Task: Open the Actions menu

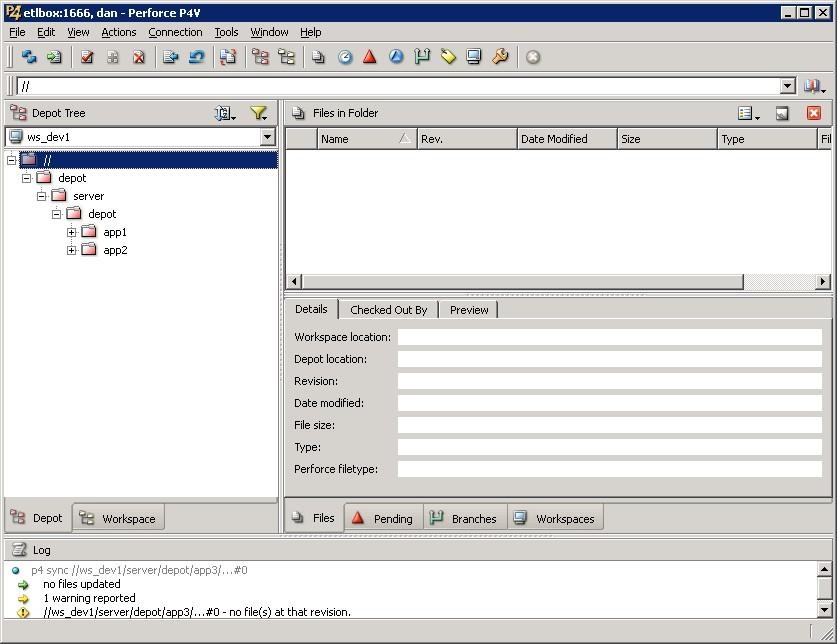Action: [119, 33]
